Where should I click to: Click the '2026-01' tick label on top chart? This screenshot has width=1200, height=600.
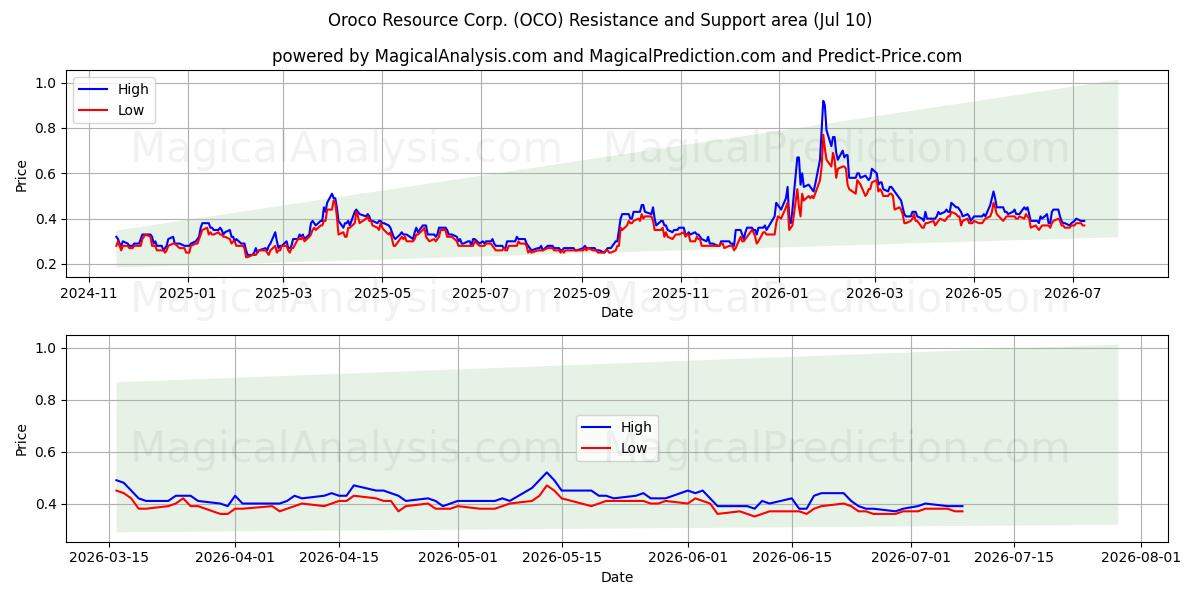(x=778, y=293)
